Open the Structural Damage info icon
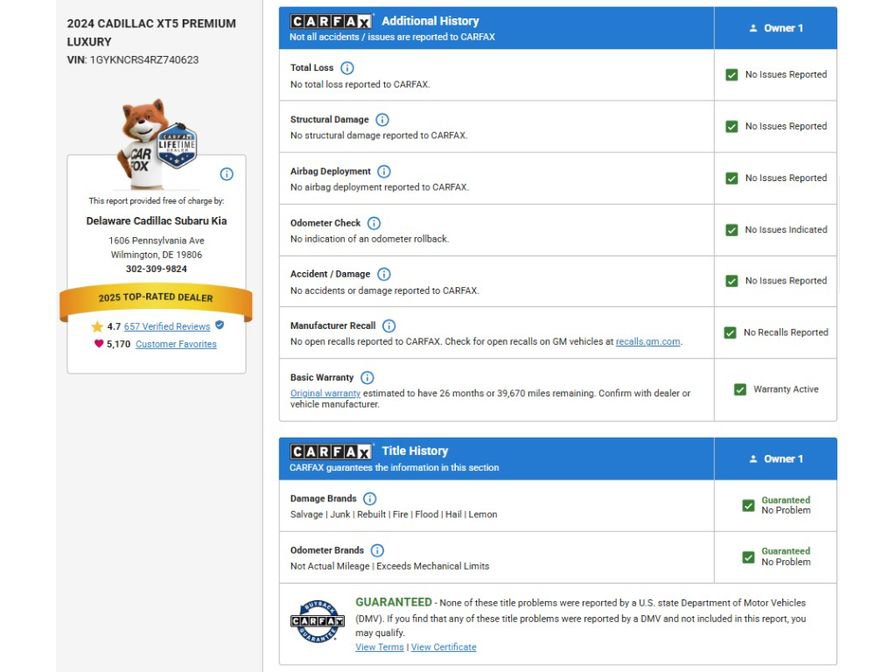 [382, 120]
